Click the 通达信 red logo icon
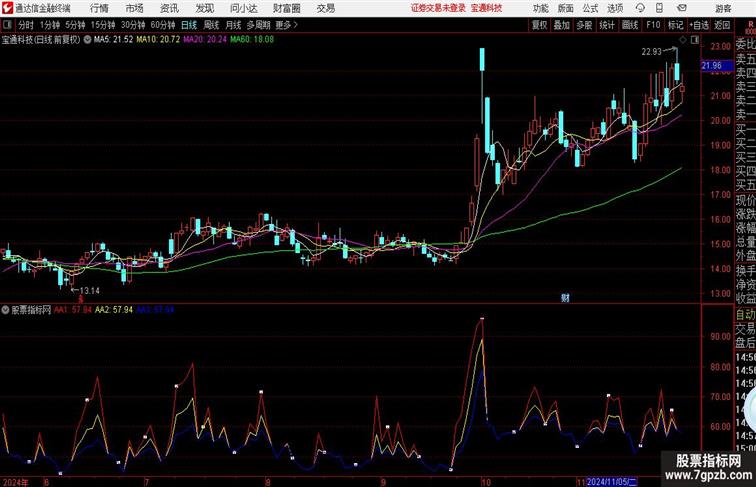The image size is (756, 487). [7, 8]
